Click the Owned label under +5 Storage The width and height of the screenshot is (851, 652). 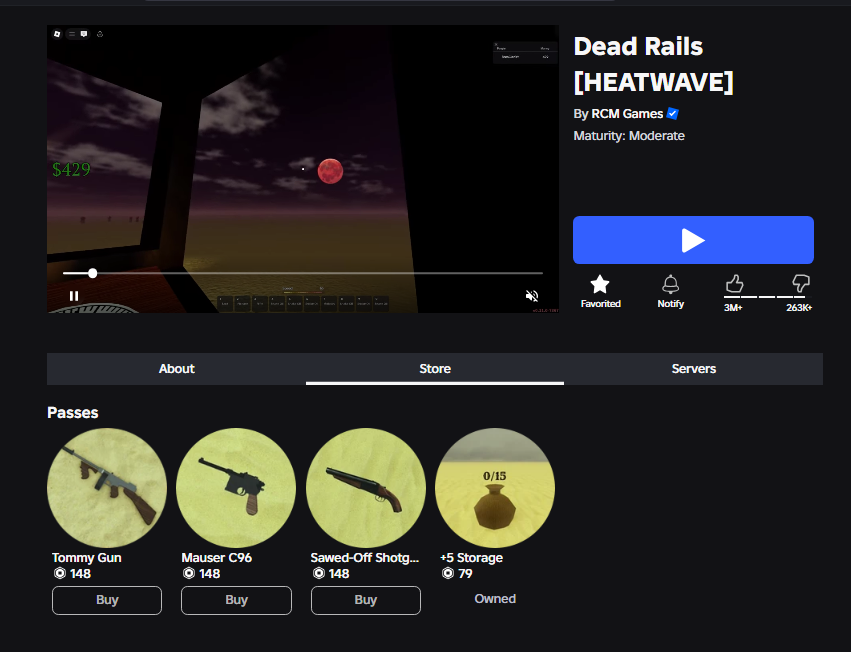pyautogui.click(x=495, y=599)
